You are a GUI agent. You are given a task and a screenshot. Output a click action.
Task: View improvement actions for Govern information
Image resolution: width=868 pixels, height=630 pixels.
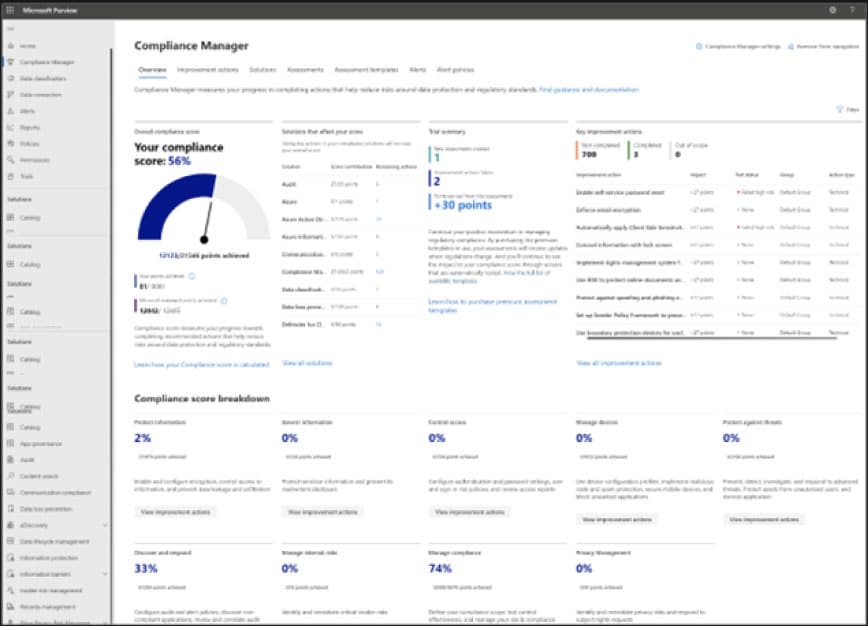pyautogui.click(x=322, y=512)
